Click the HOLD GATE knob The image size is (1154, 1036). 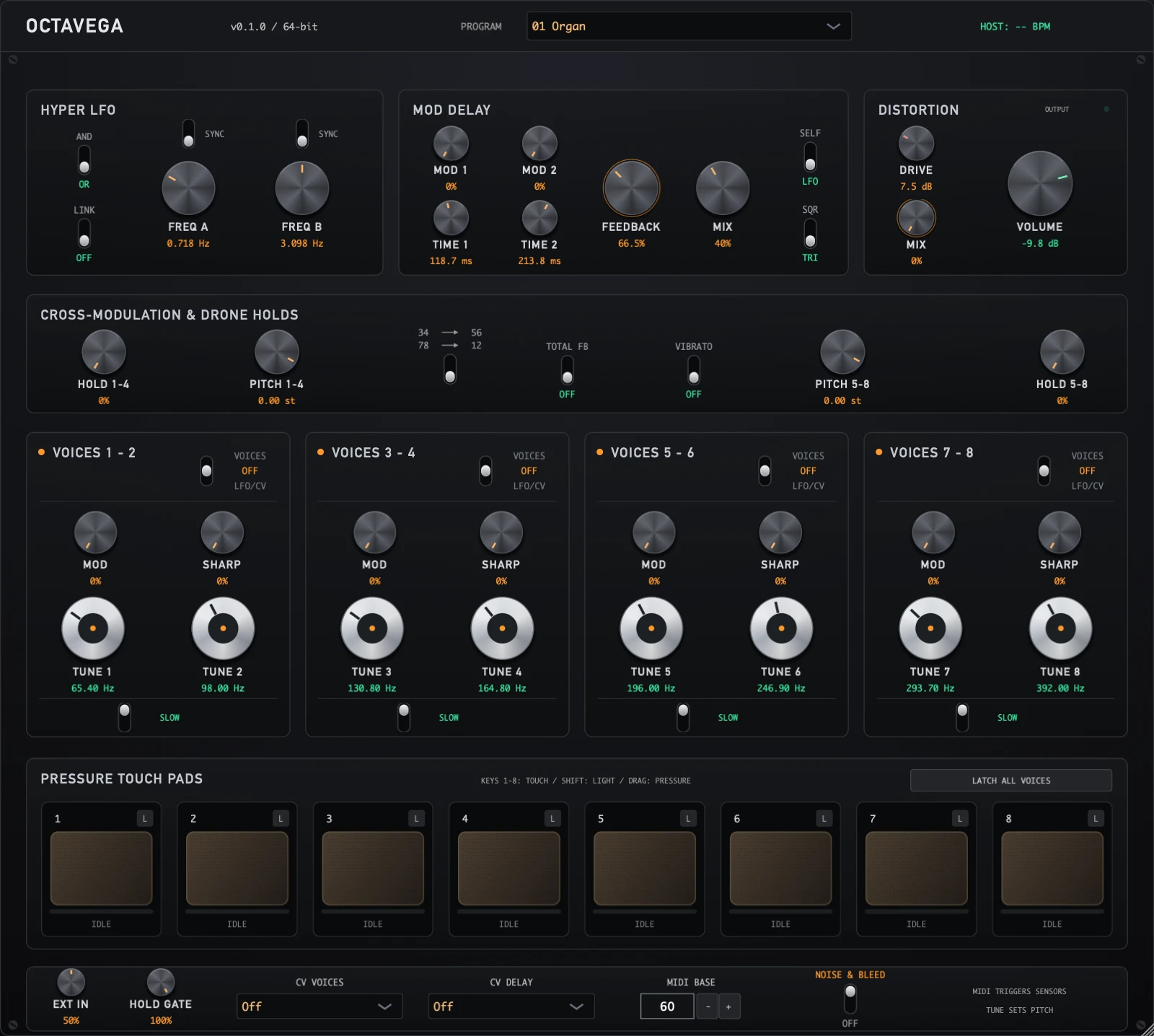161,982
